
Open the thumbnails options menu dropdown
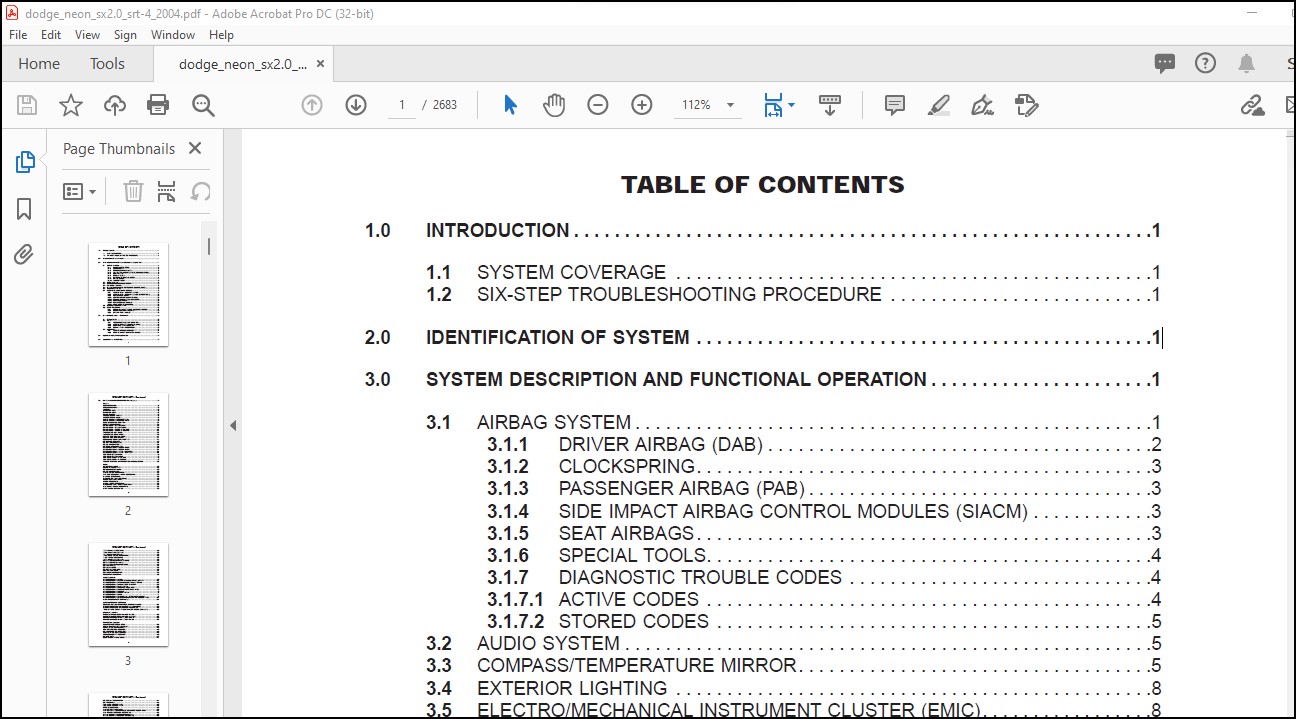pos(80,191)
